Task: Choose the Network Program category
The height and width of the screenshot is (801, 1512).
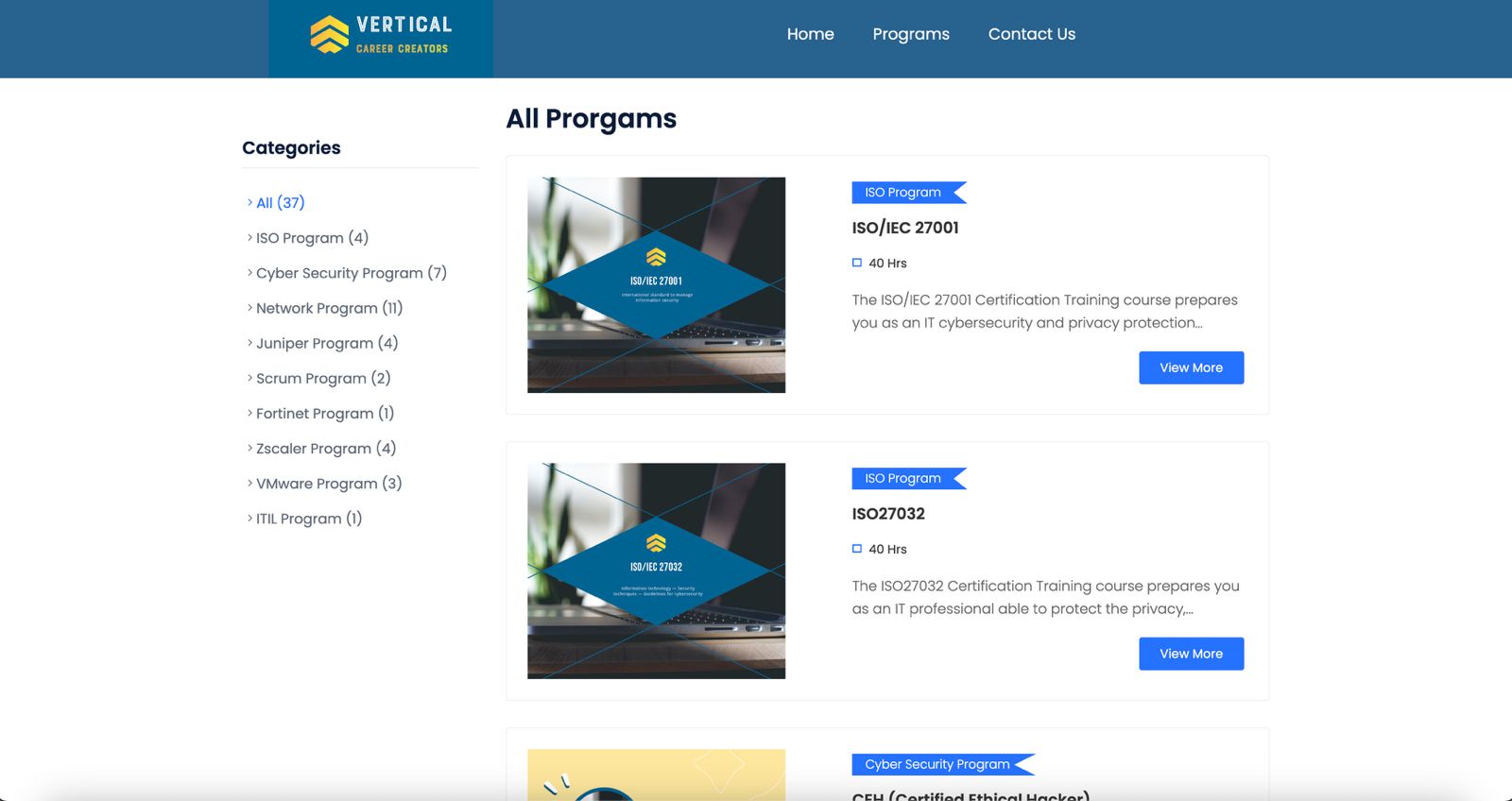Action: [329, 308]
